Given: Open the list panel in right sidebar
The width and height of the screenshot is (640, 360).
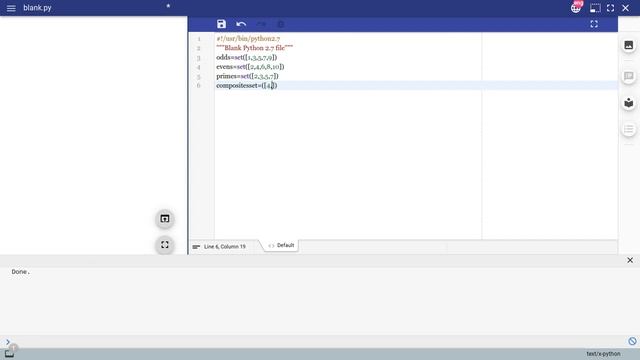Looking at the screenshot, I should (629, 129).
